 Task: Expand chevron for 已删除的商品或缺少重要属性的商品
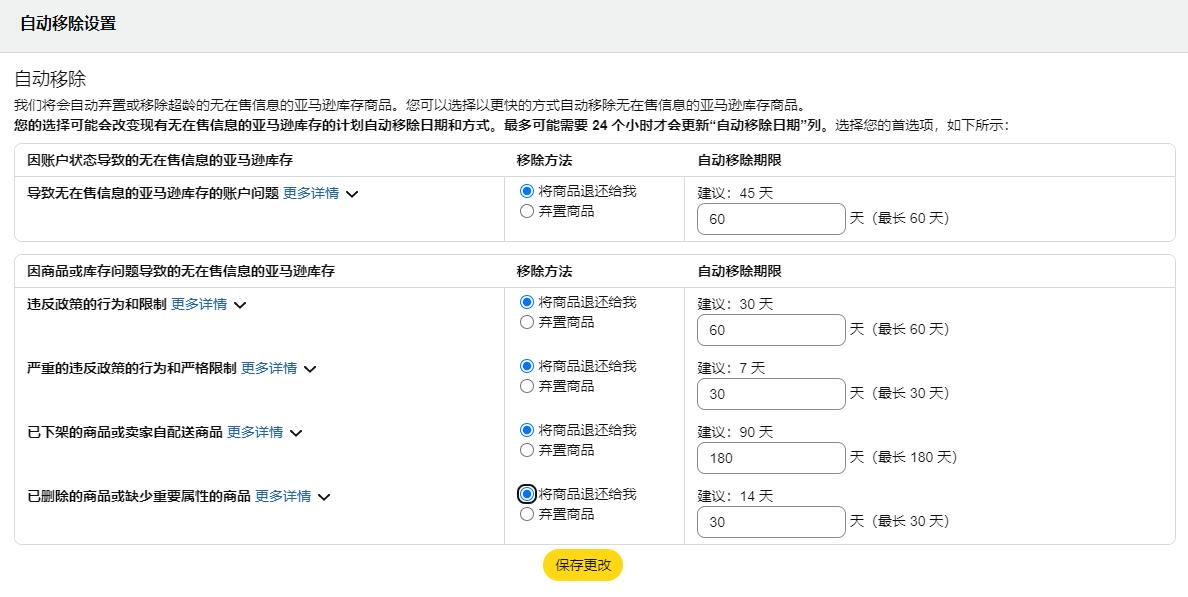click(x=324, y=497)
